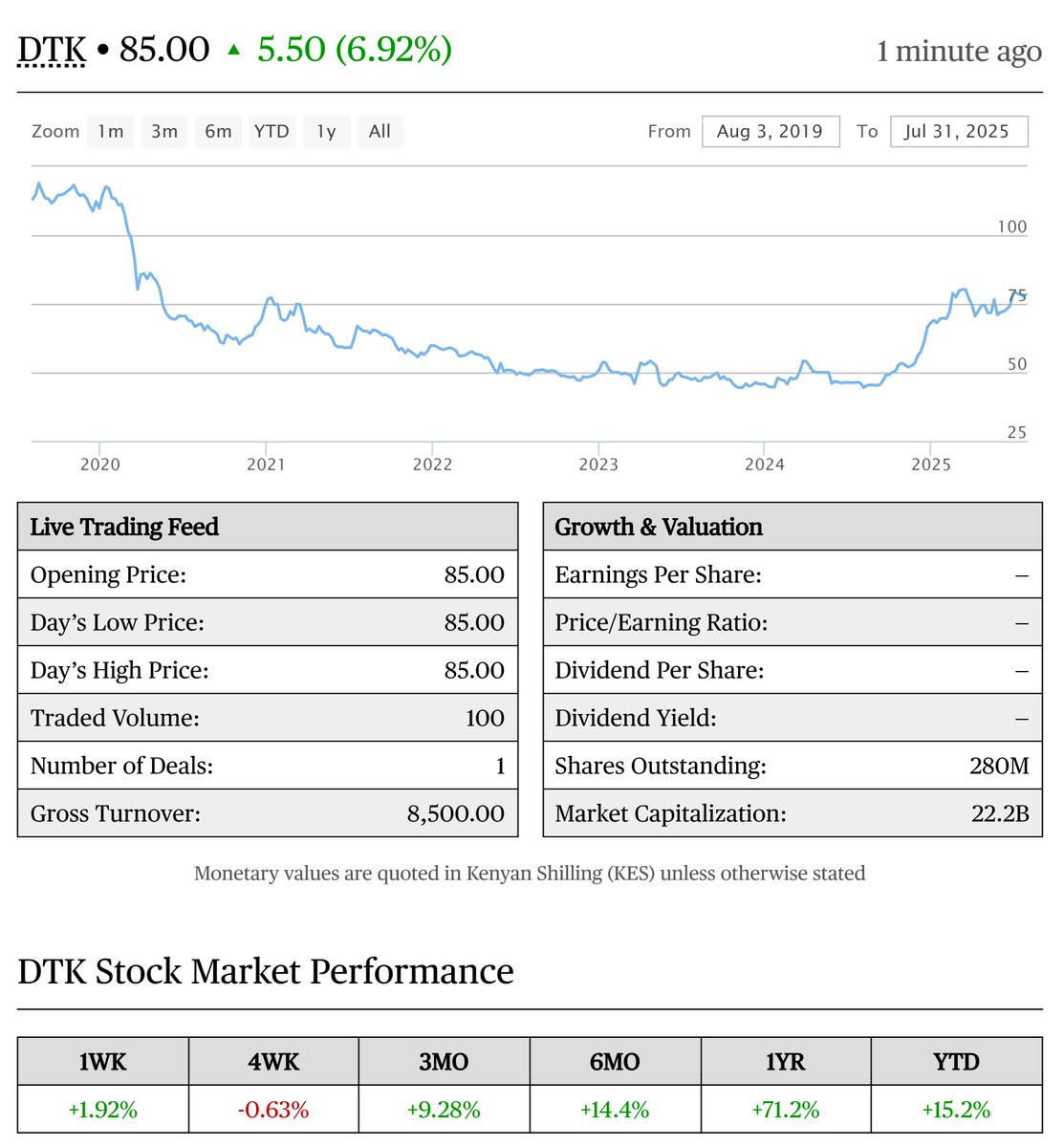The height and width of the screenshot is (1146, 1064).
Task: Click the +71.2% one-year value
Action: [786, 1110]
